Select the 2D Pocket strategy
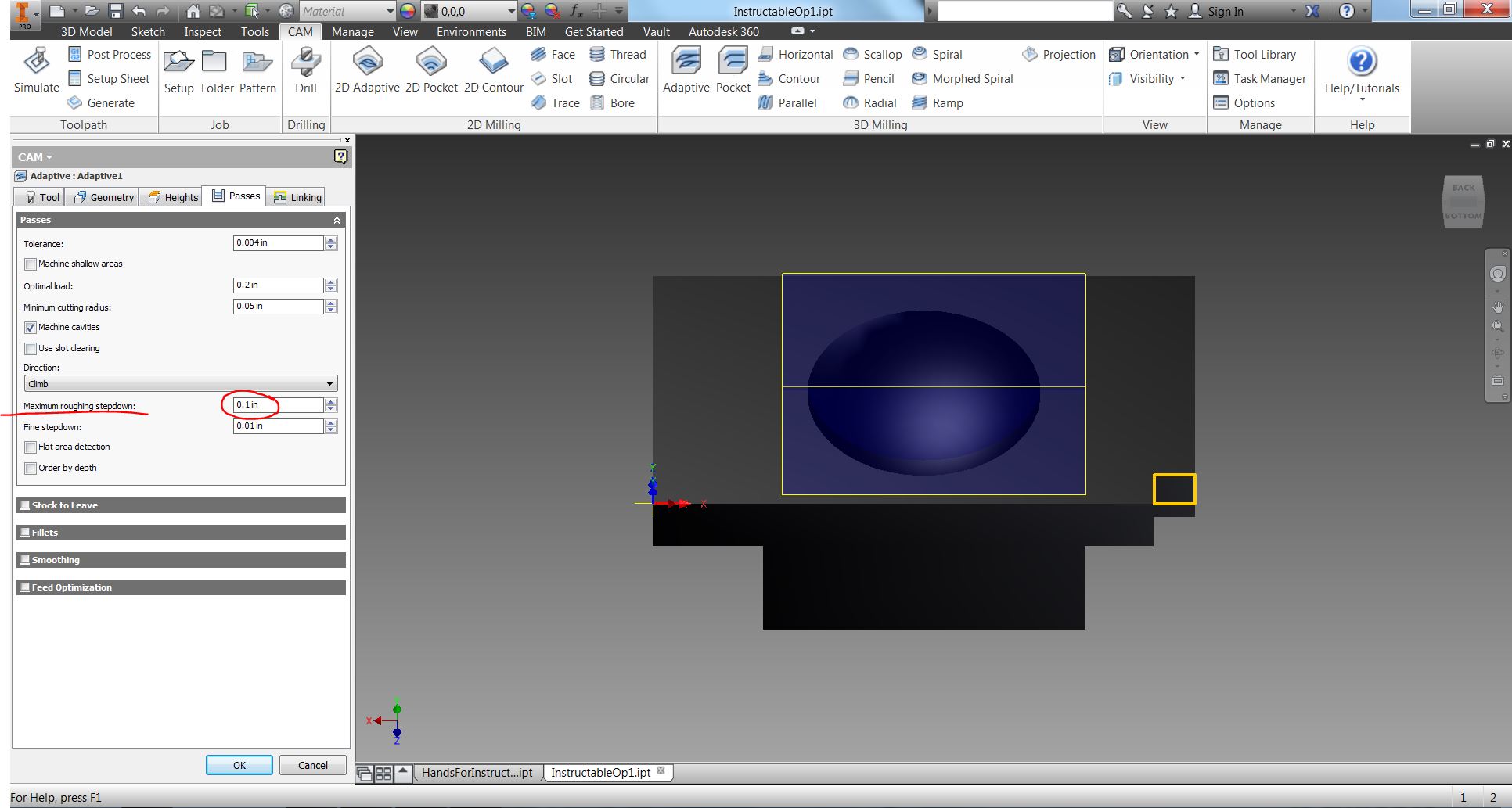1512x808 pixels. click(x=431, y=70)
